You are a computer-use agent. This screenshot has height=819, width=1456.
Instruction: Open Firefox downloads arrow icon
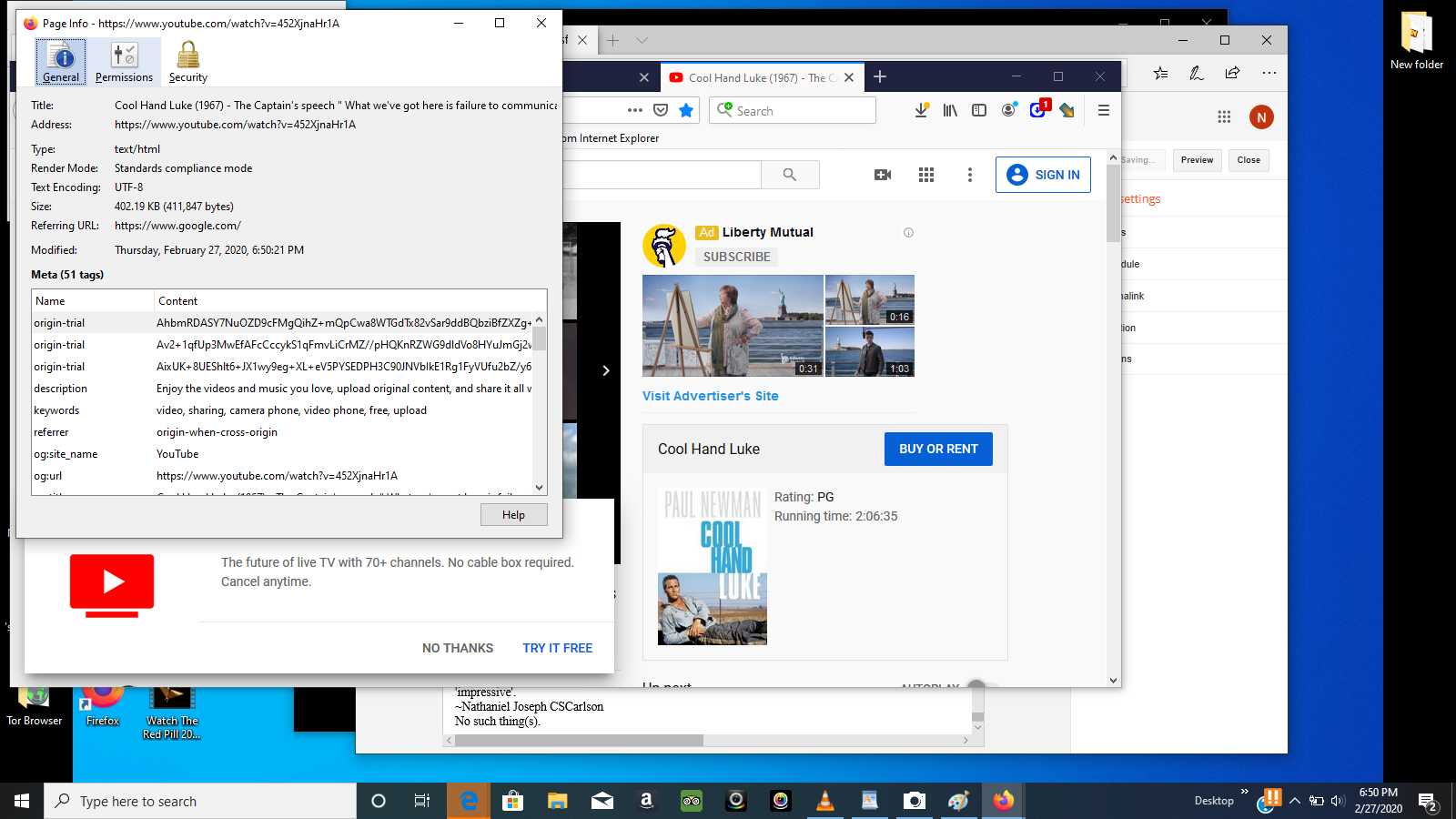click(921, 110)
